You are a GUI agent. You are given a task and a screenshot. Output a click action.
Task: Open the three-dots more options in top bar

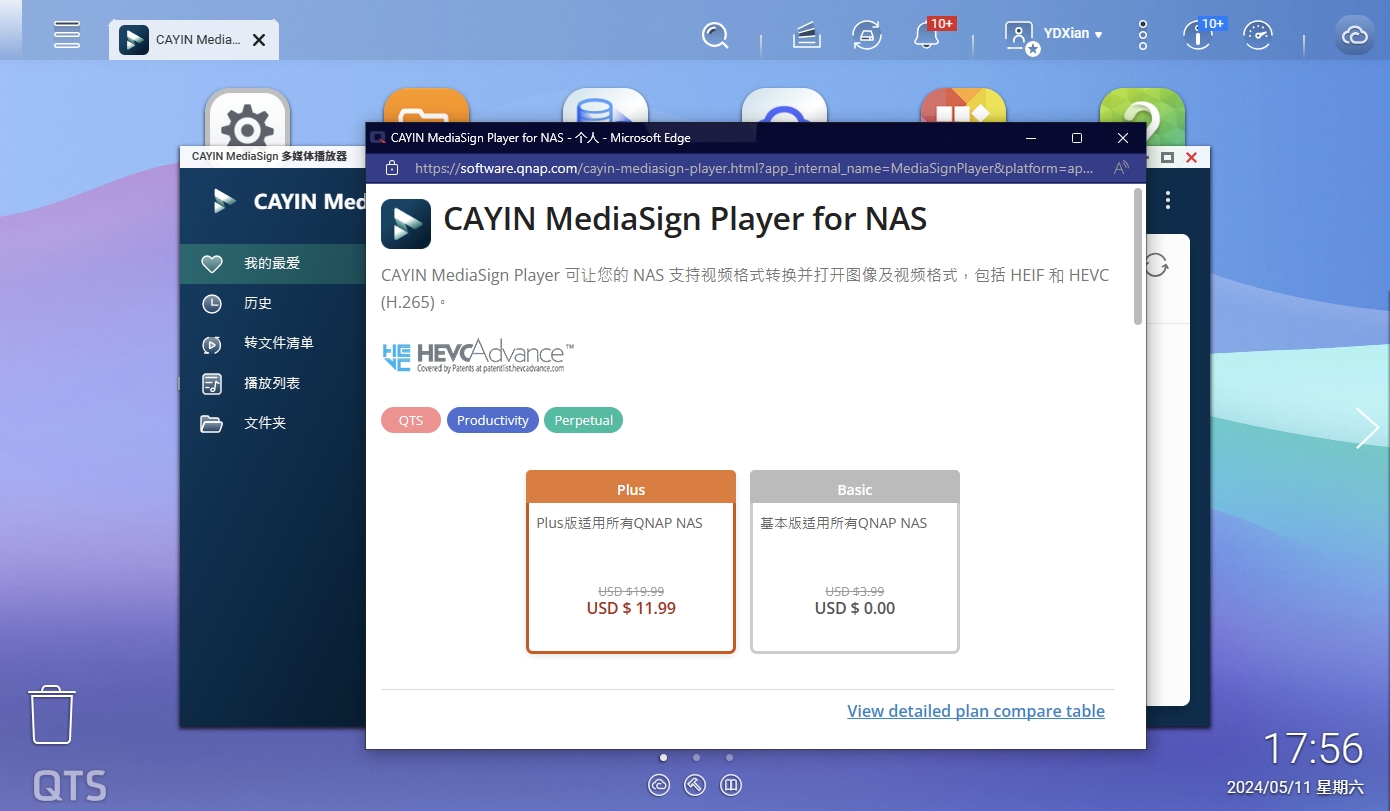(1143, 36)
